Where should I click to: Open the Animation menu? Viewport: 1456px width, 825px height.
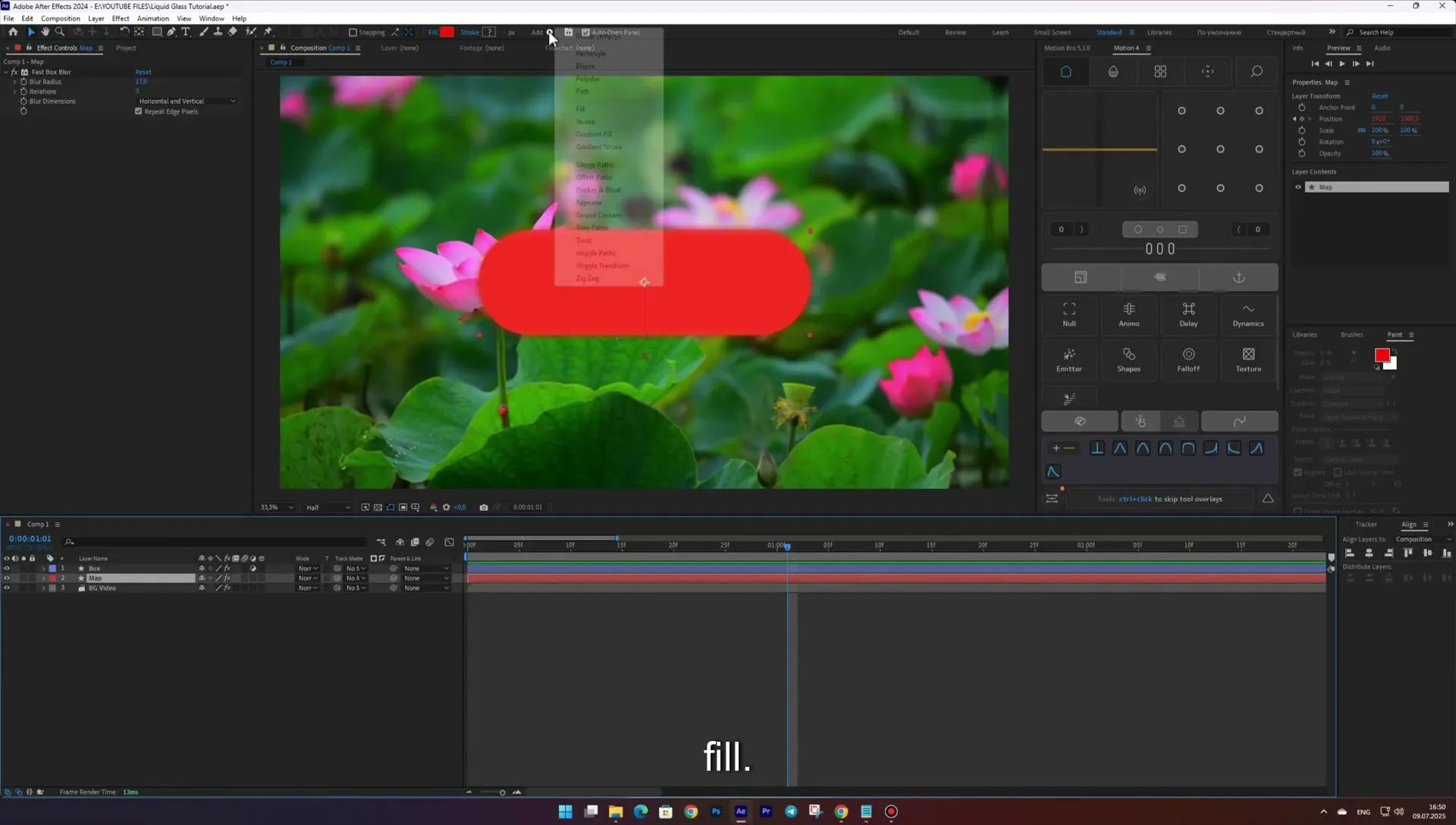click(x=153, y=18)
